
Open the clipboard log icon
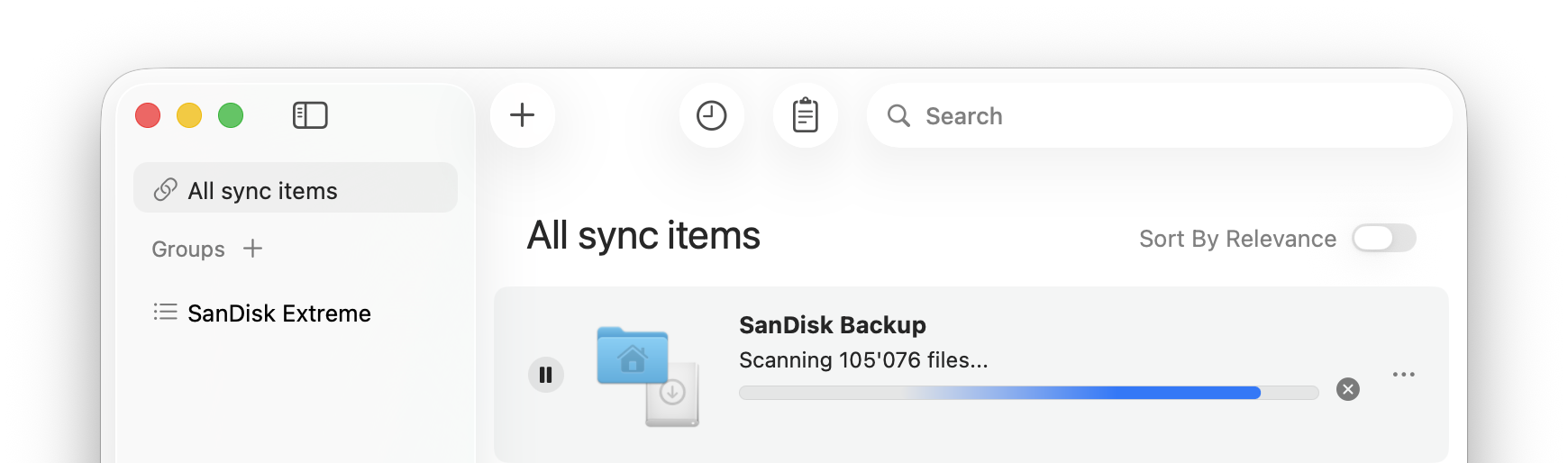[806, 115]
